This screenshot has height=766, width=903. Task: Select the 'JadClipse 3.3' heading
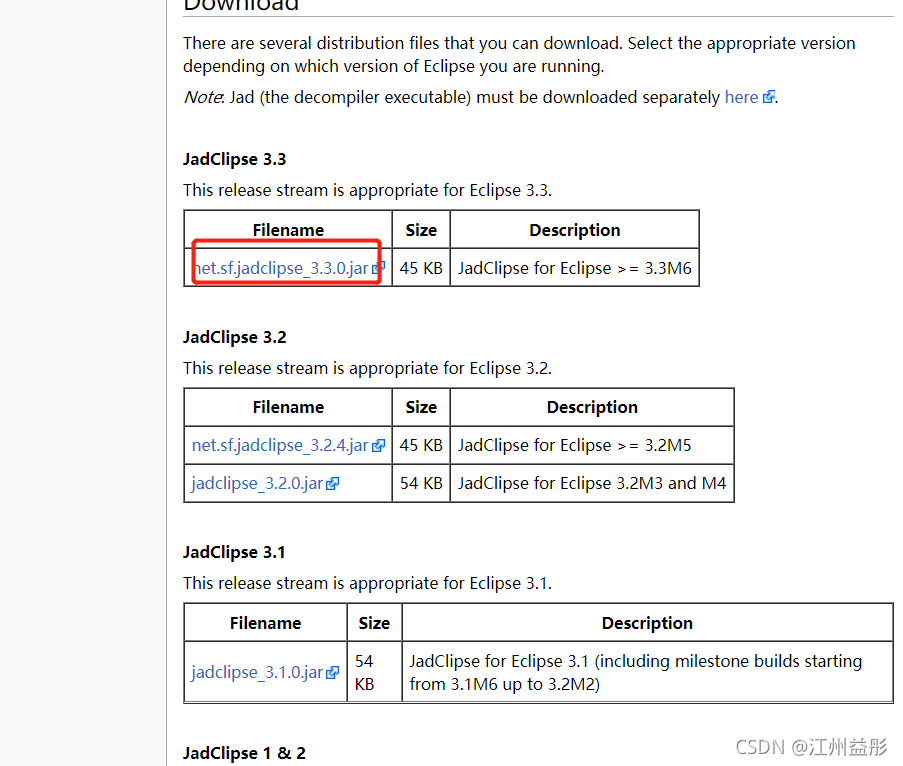click(234, 160)
